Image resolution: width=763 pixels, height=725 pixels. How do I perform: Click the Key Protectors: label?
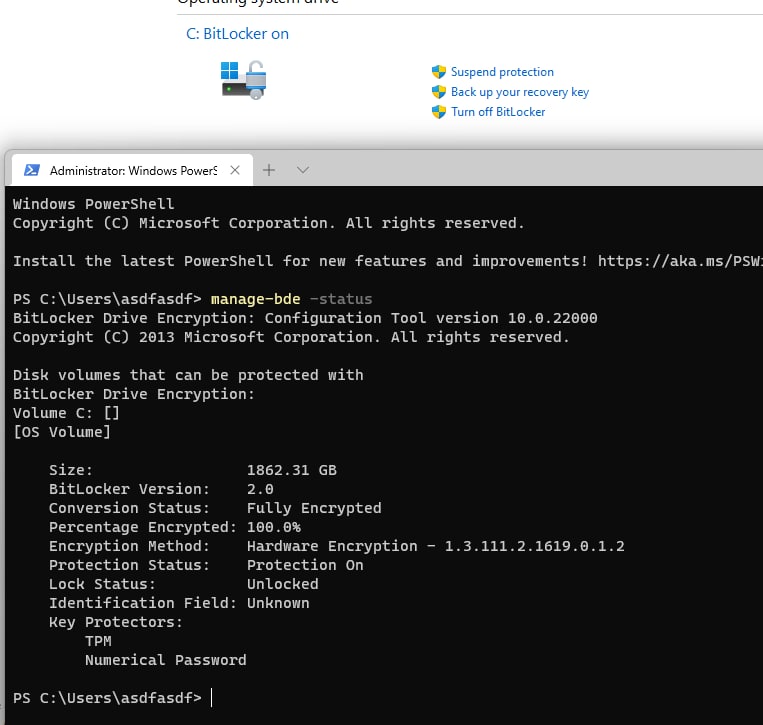[x=115, y=622]
